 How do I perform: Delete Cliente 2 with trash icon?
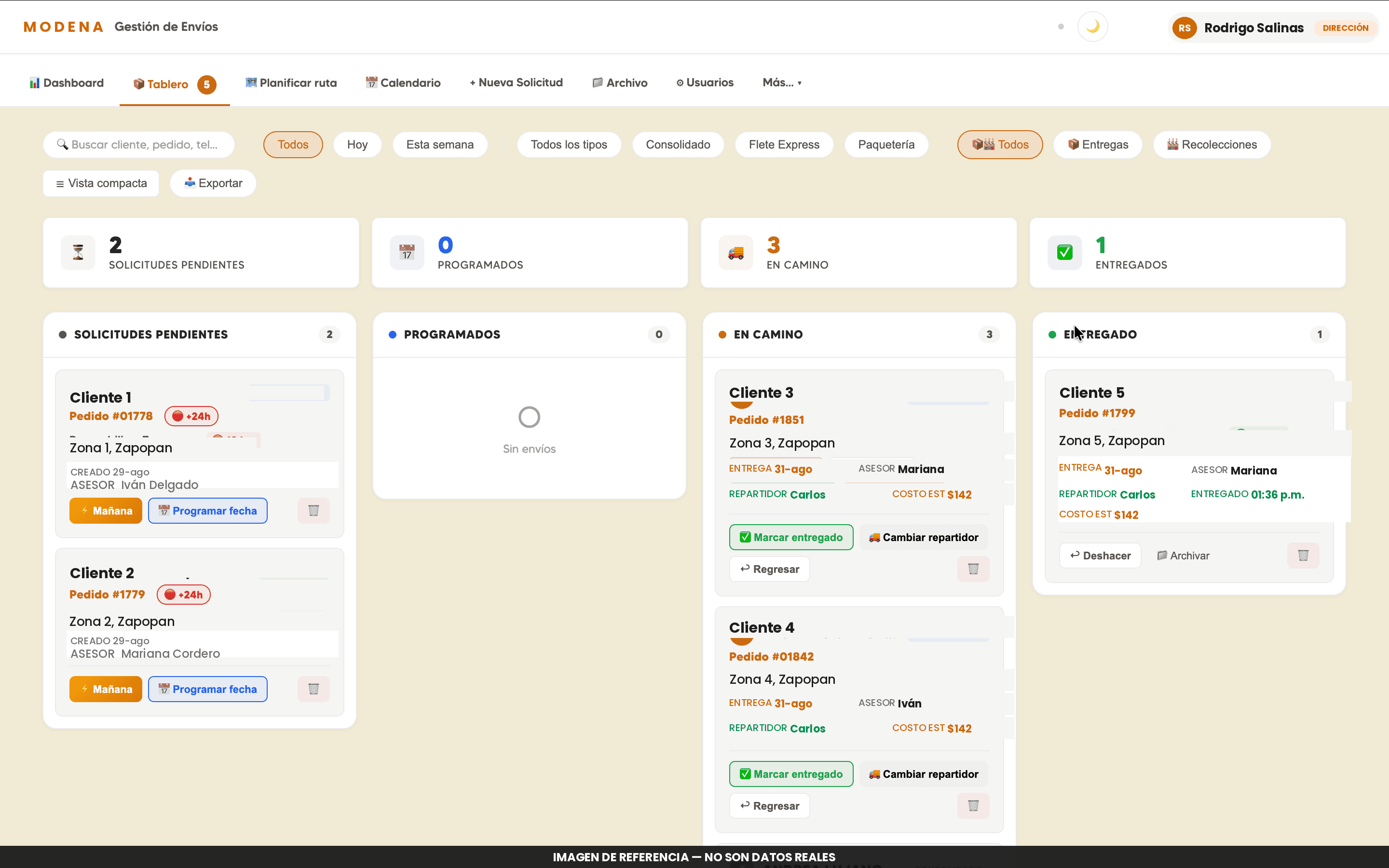[x=313, y=689]
